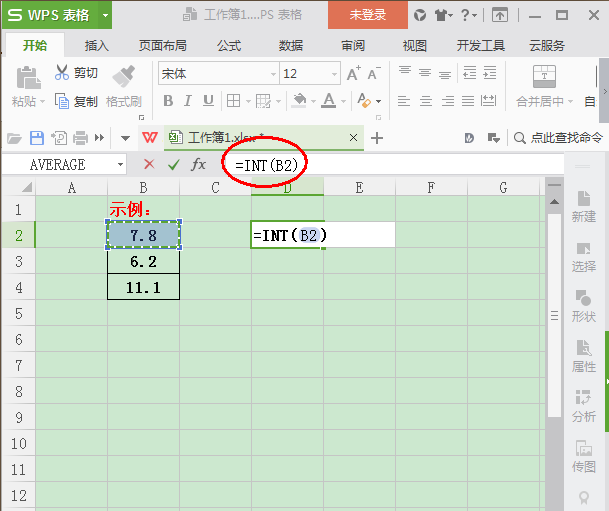Toggle underline formatting
The width and height of the screenshot is (609, 511).
pyautogui.click(x=209, y=101)
